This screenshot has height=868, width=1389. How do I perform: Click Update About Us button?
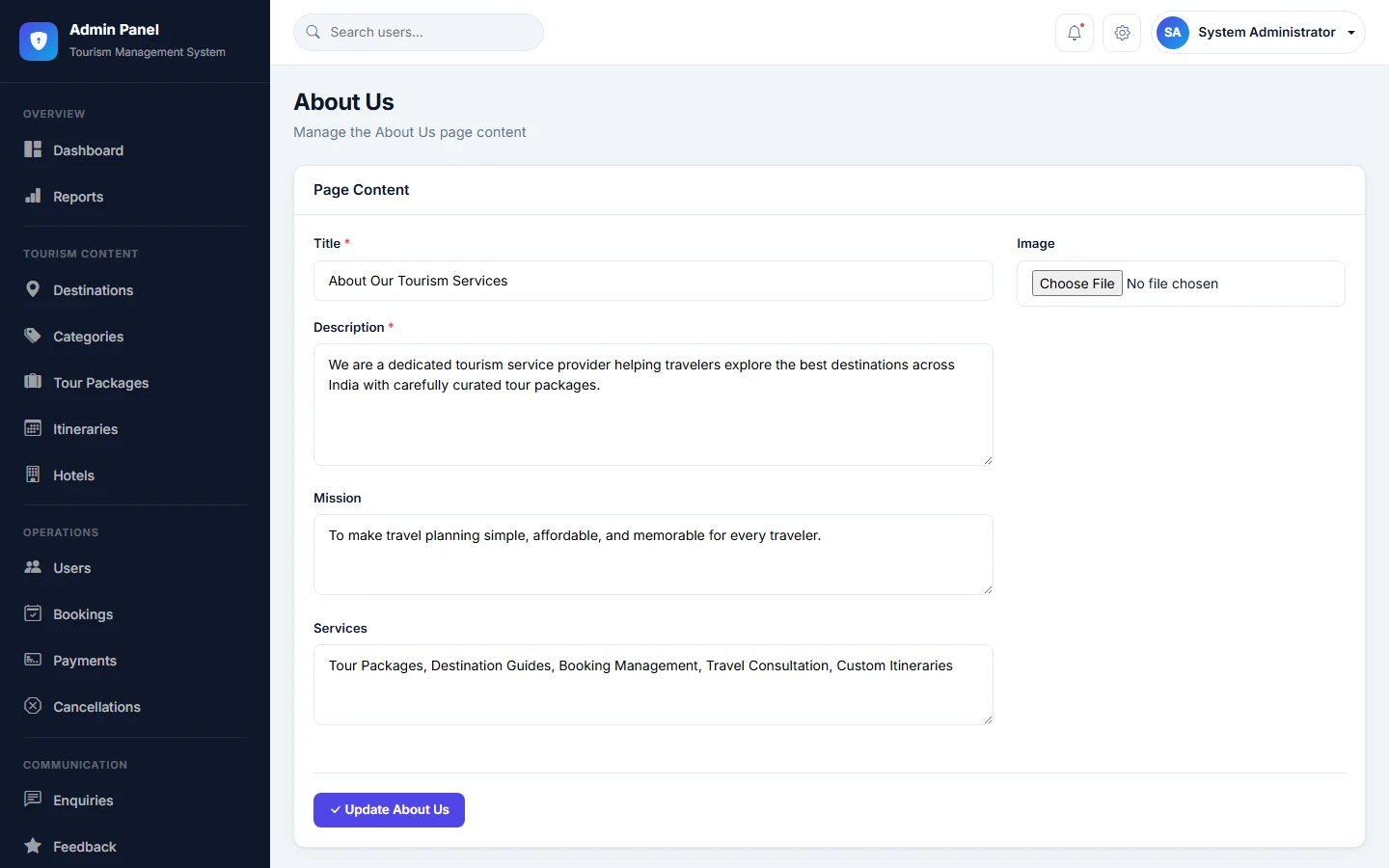[389, 810]
